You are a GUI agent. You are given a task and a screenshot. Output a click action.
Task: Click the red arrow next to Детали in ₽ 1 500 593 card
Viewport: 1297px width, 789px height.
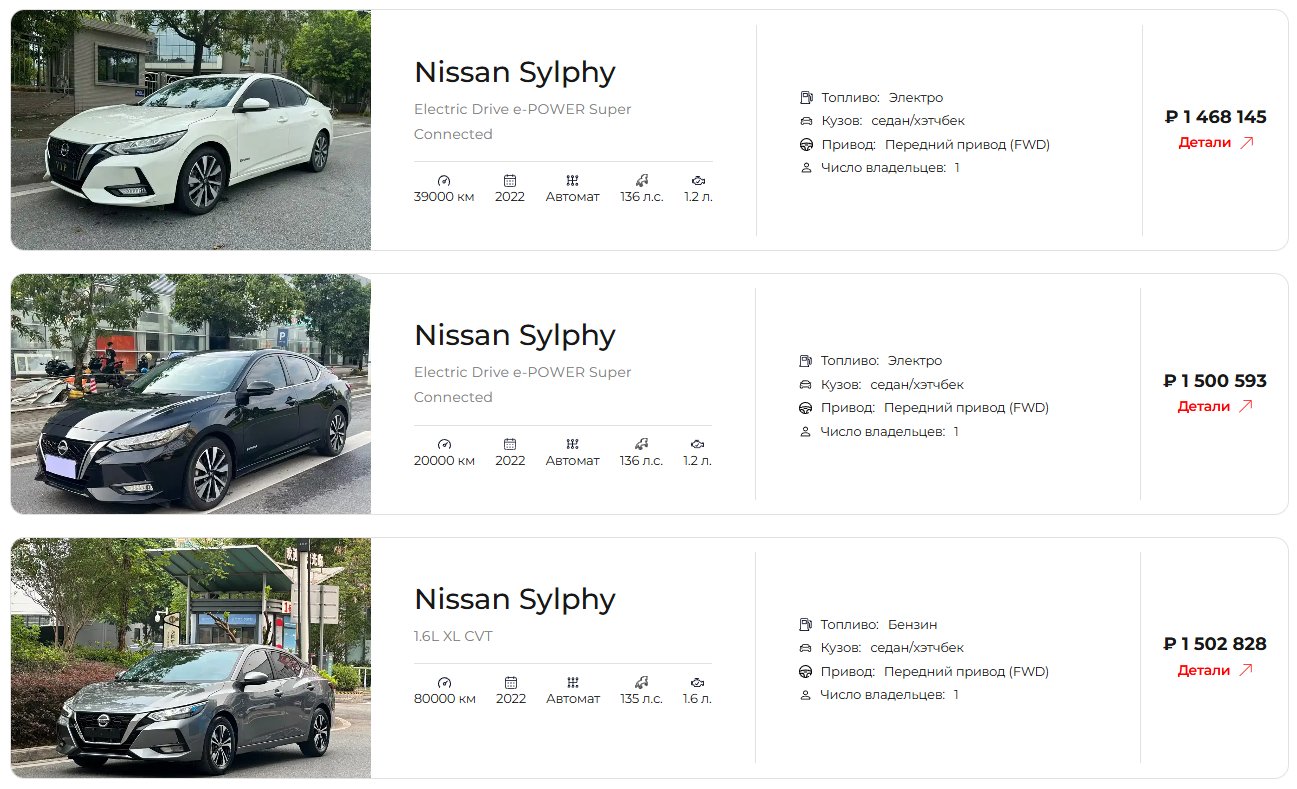click(x=1246, y=406)
